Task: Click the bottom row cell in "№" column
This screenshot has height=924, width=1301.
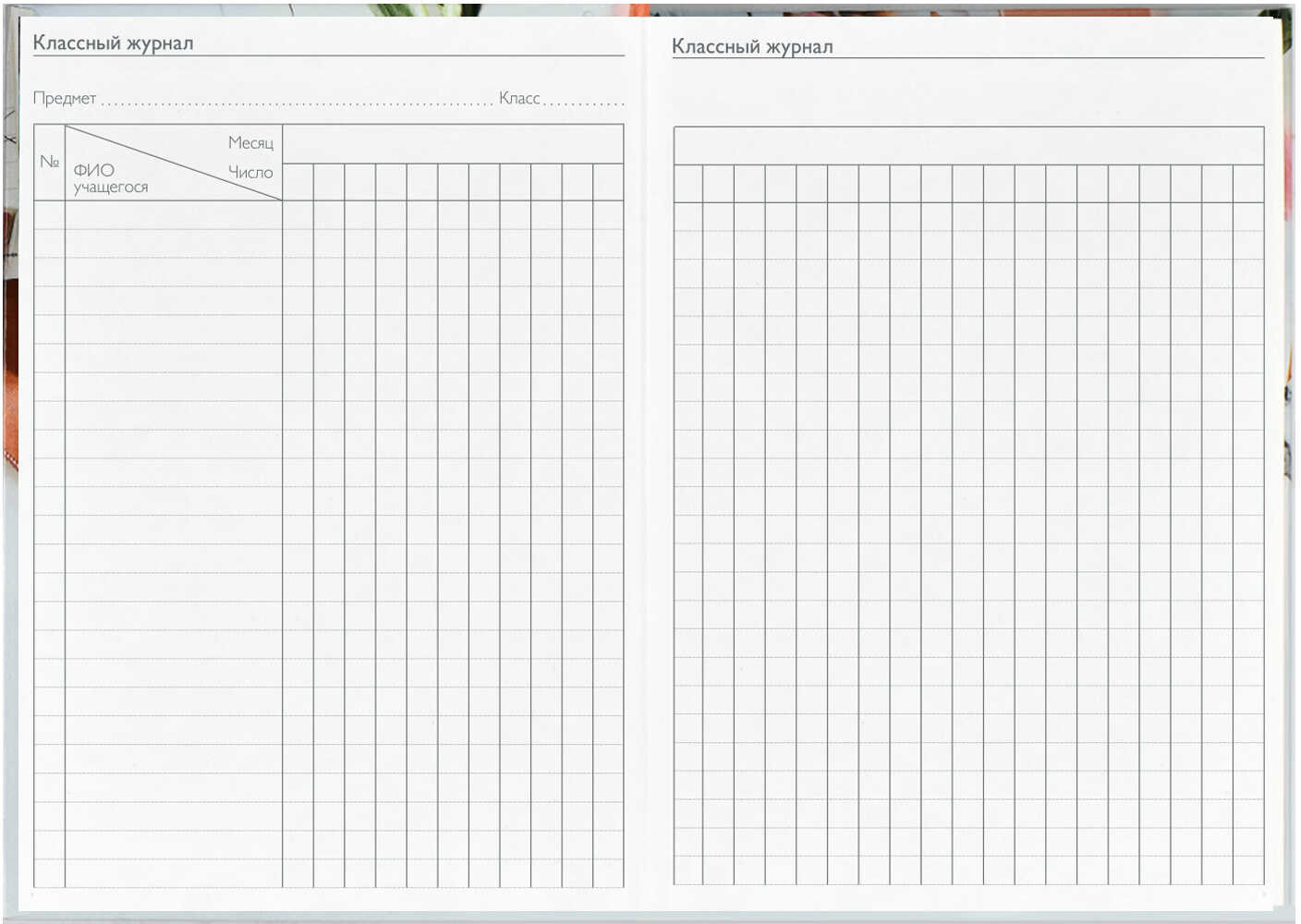Action: click(x=49, y=873)
